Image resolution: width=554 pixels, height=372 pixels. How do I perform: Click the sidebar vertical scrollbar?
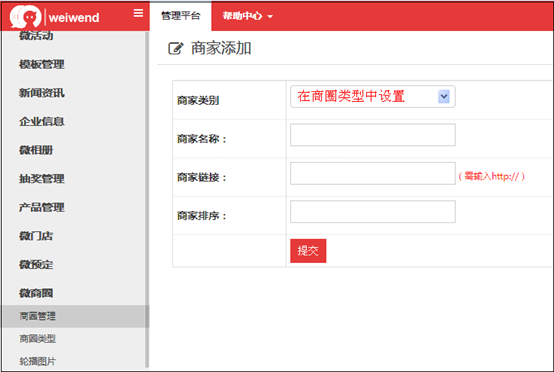pyautogui.click(x=147, y=200)
